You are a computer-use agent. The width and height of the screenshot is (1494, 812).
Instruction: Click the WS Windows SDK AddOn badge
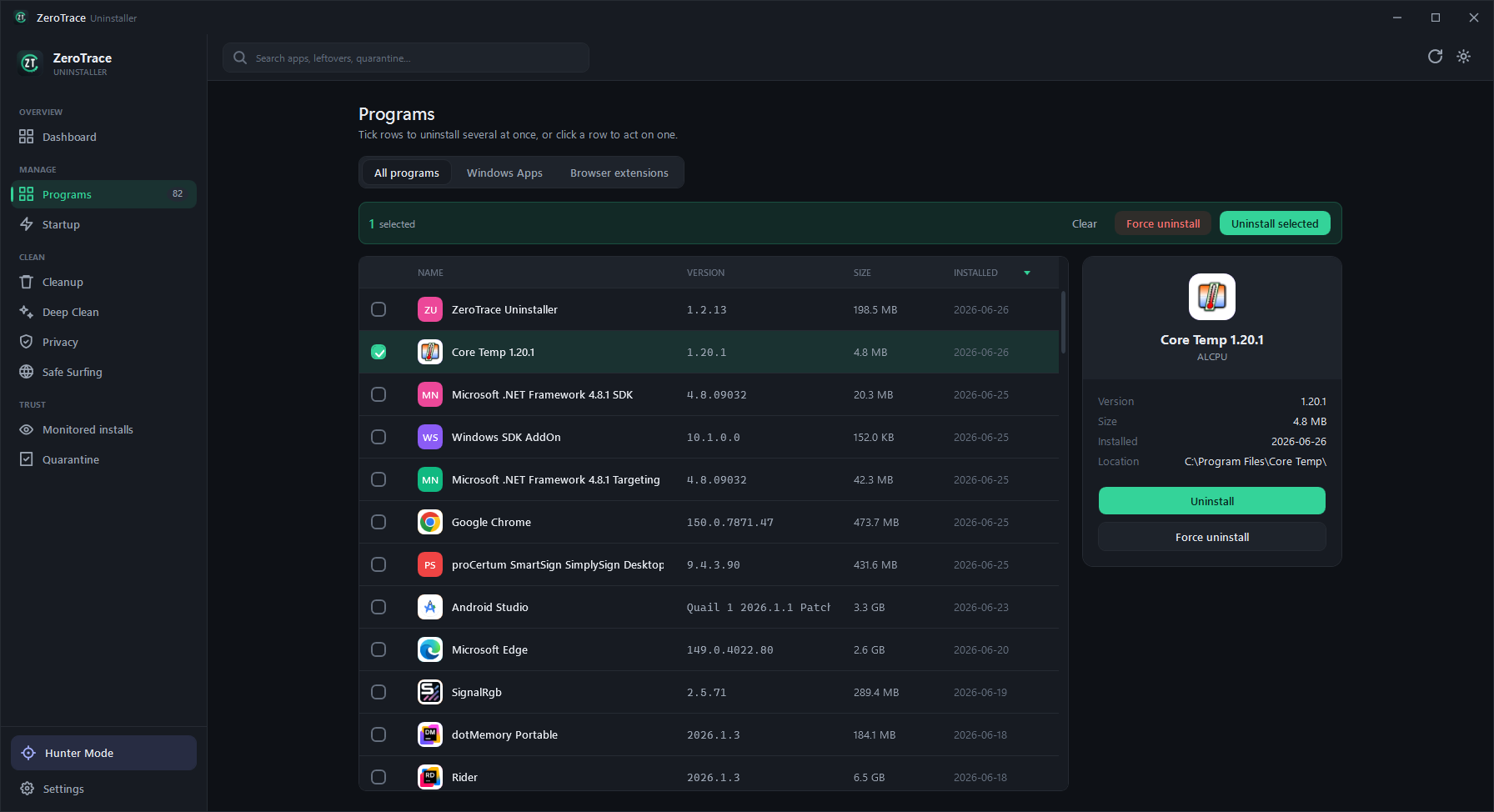pos(430,437)
